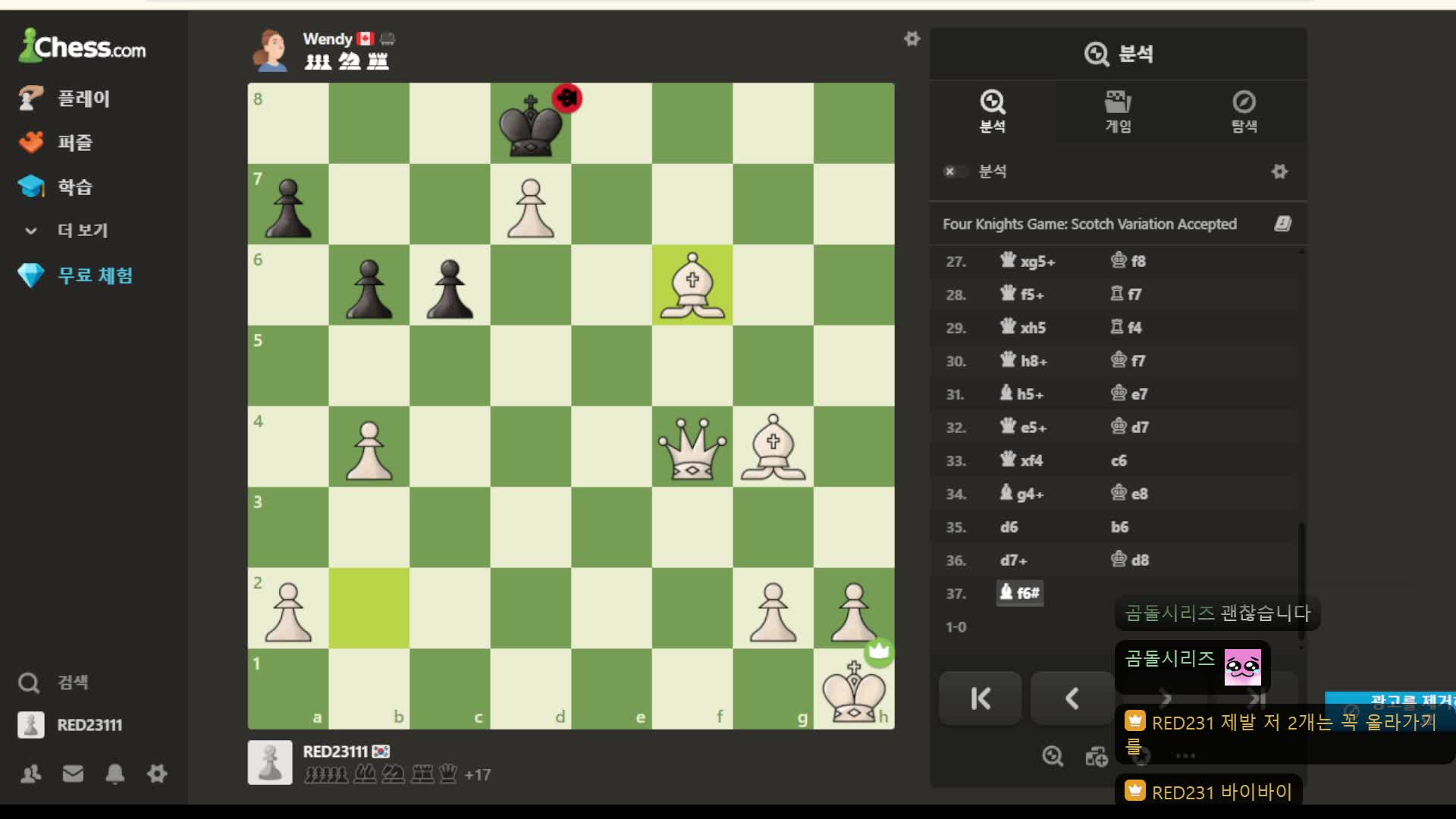The width and height of the screenshot is (1456, 819).
Task: Open the 플레이 (Play) menu
Action: [65, 99]
